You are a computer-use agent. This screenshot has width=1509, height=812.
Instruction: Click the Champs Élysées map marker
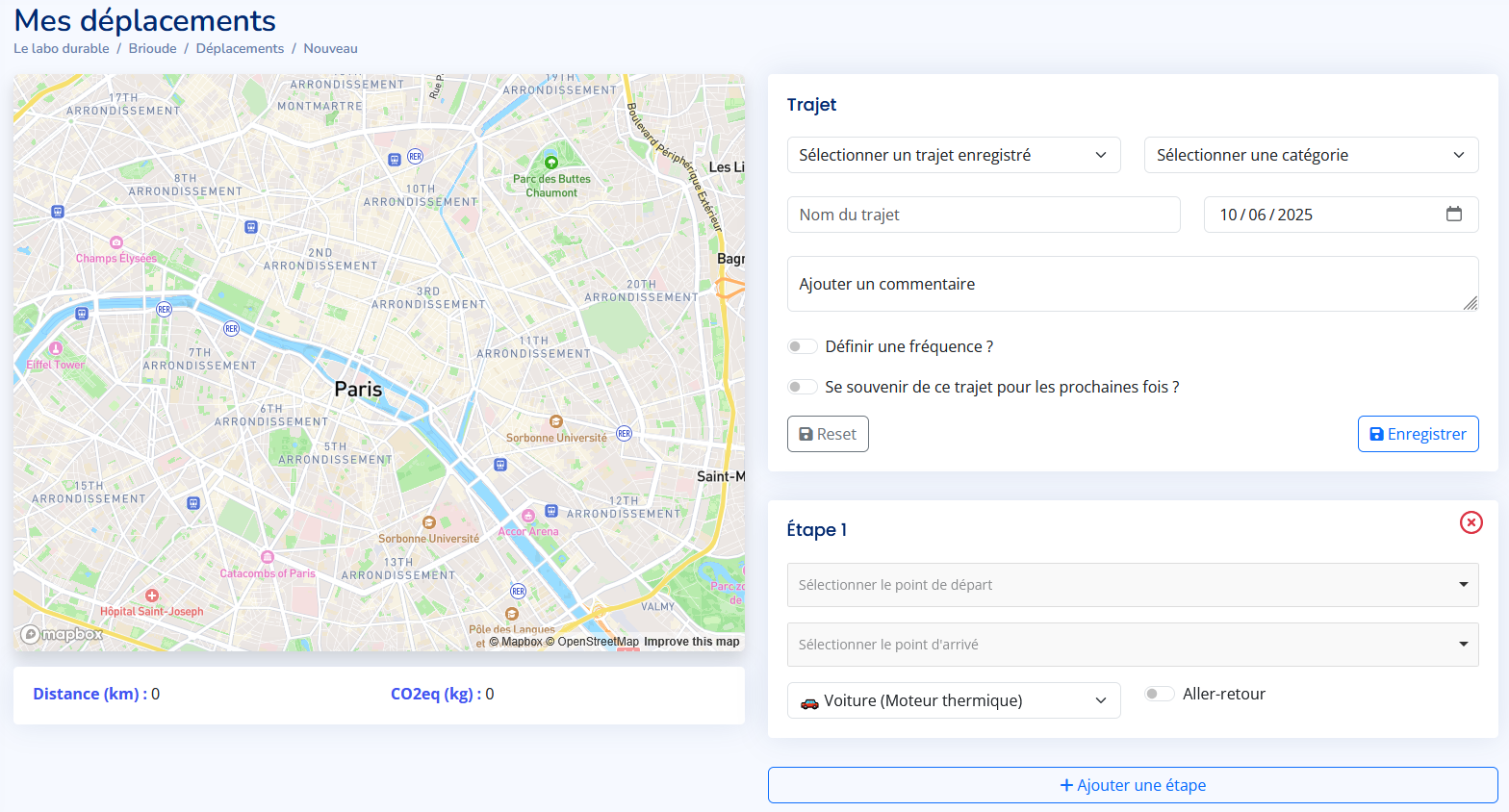(116, 242)
